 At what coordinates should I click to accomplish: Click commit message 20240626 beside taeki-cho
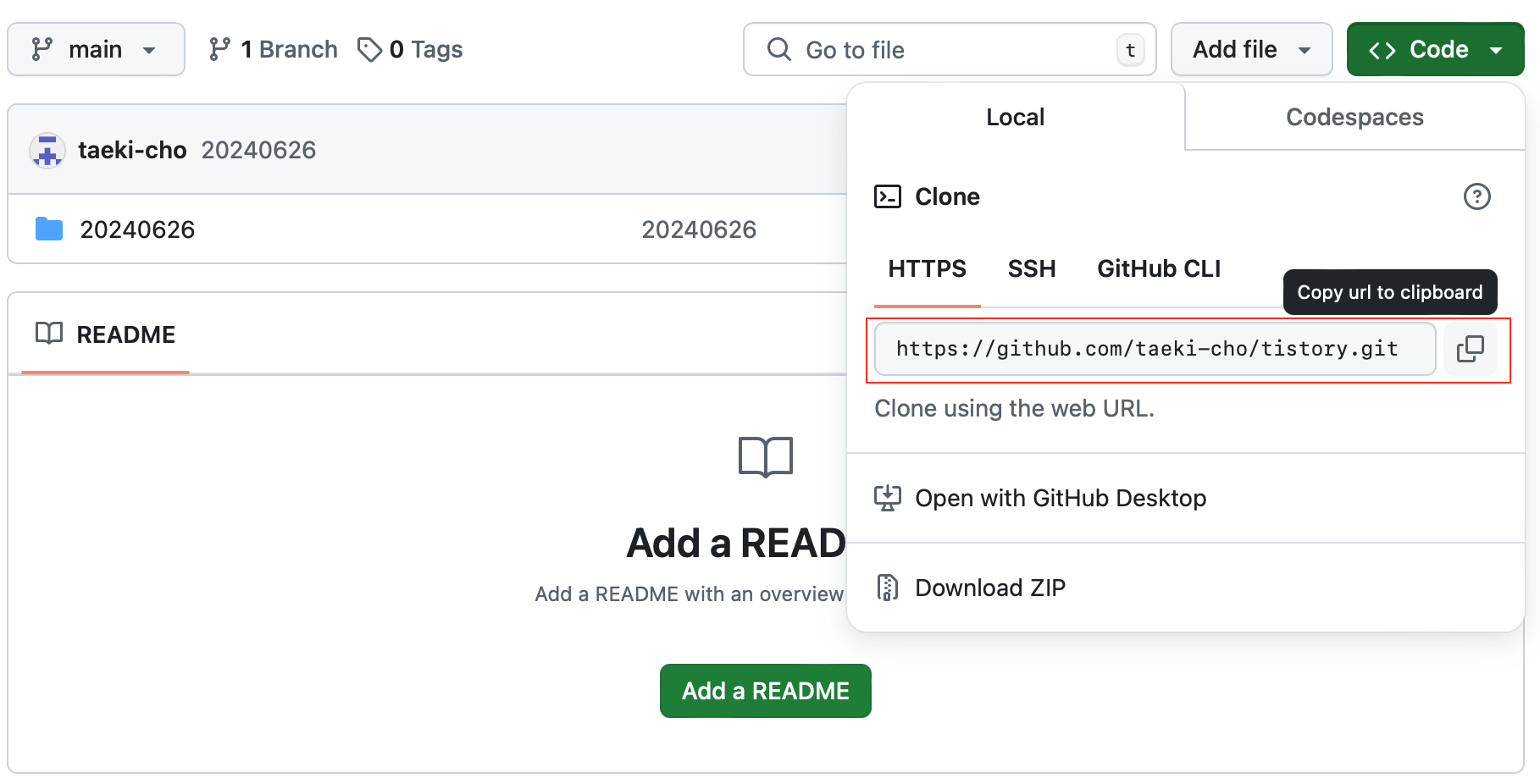[x=258, y=150]
